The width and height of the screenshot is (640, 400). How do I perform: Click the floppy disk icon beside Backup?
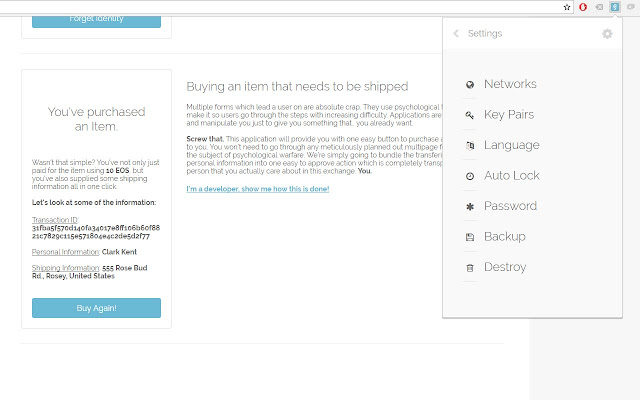click(470, 237)
